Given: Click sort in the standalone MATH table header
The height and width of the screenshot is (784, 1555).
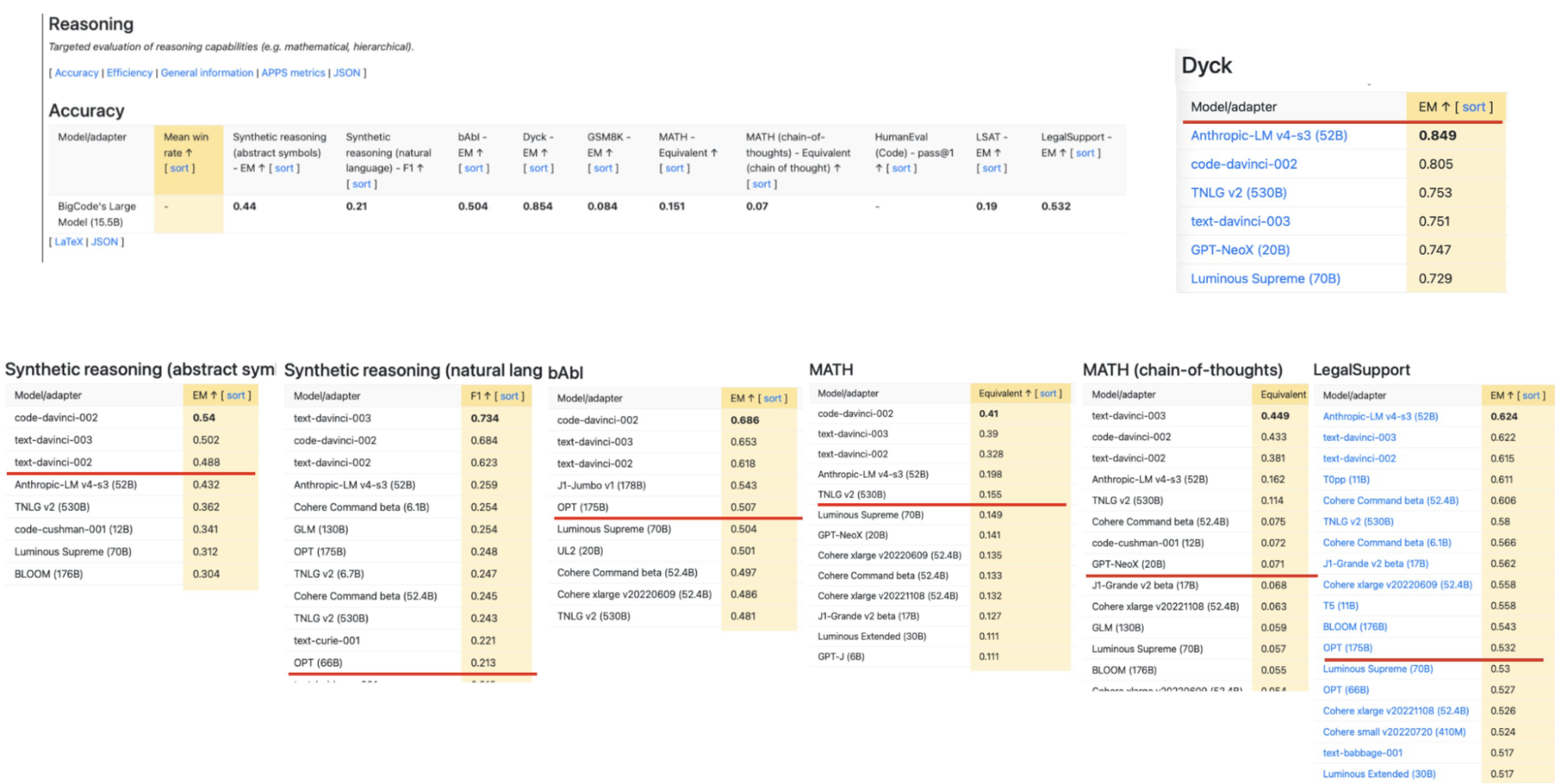Looking at the screenshot, I should (1049, 394).
